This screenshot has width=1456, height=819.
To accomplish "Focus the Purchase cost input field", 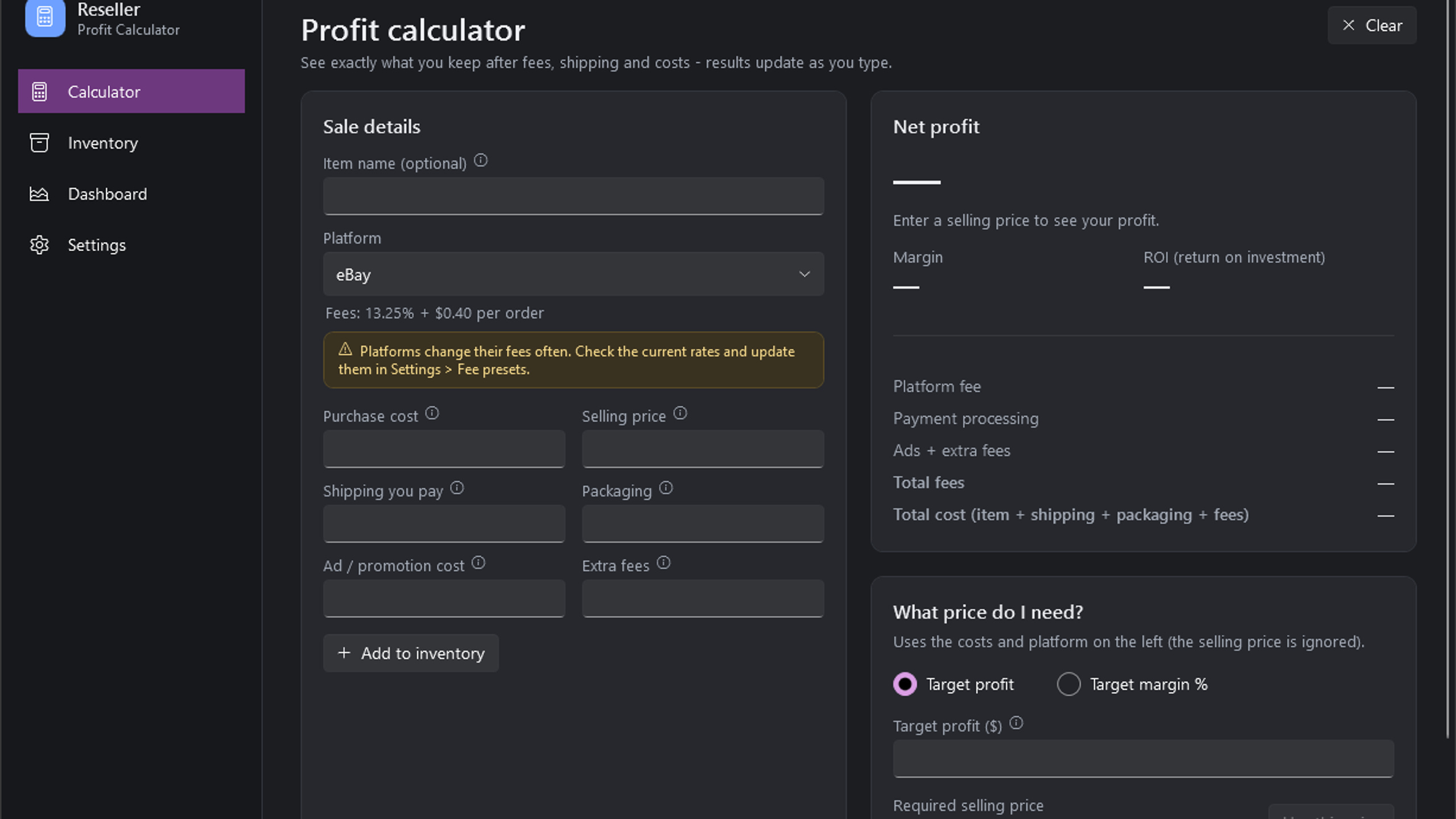I will tap(444, 449).
